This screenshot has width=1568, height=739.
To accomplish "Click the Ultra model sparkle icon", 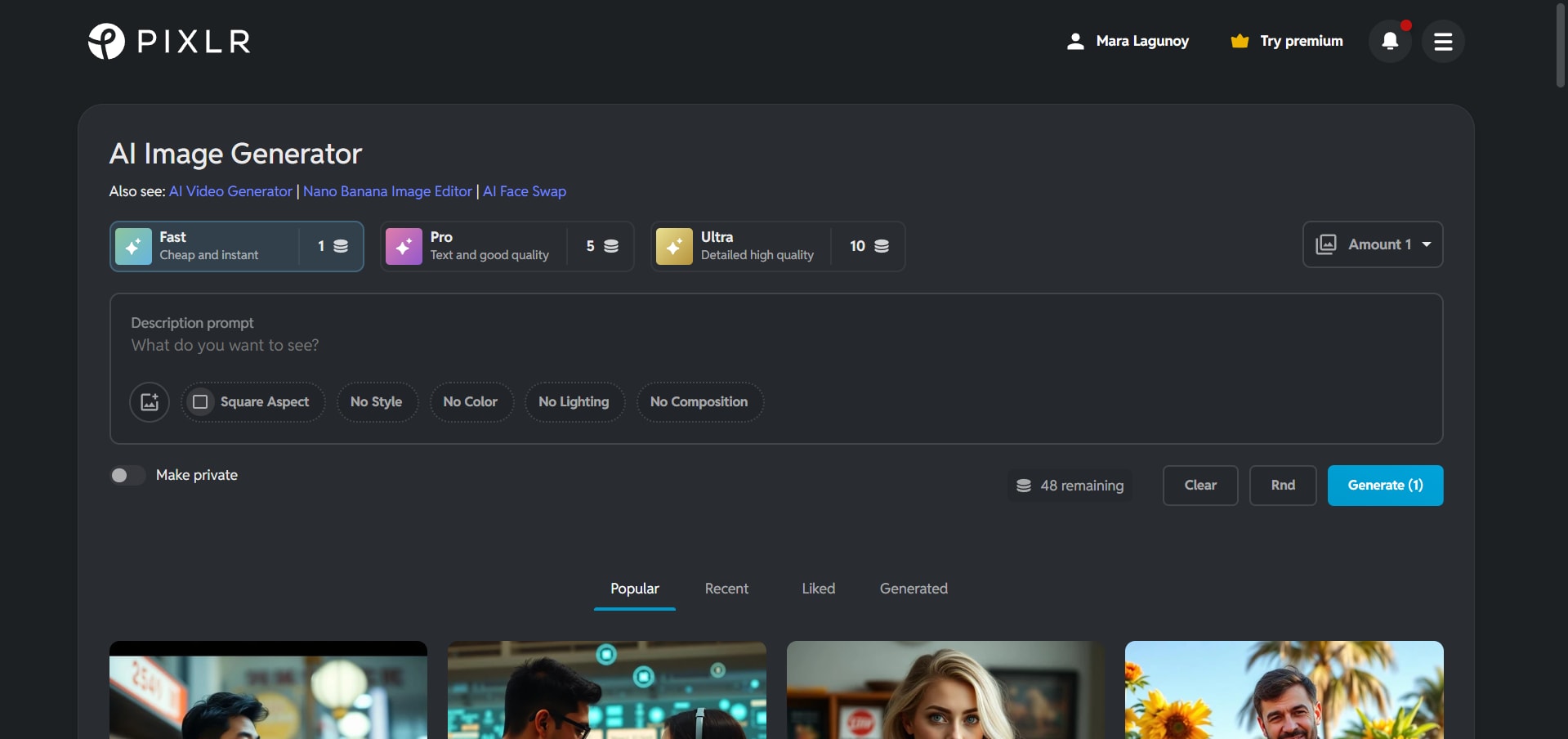I will (x=674, y=246).
